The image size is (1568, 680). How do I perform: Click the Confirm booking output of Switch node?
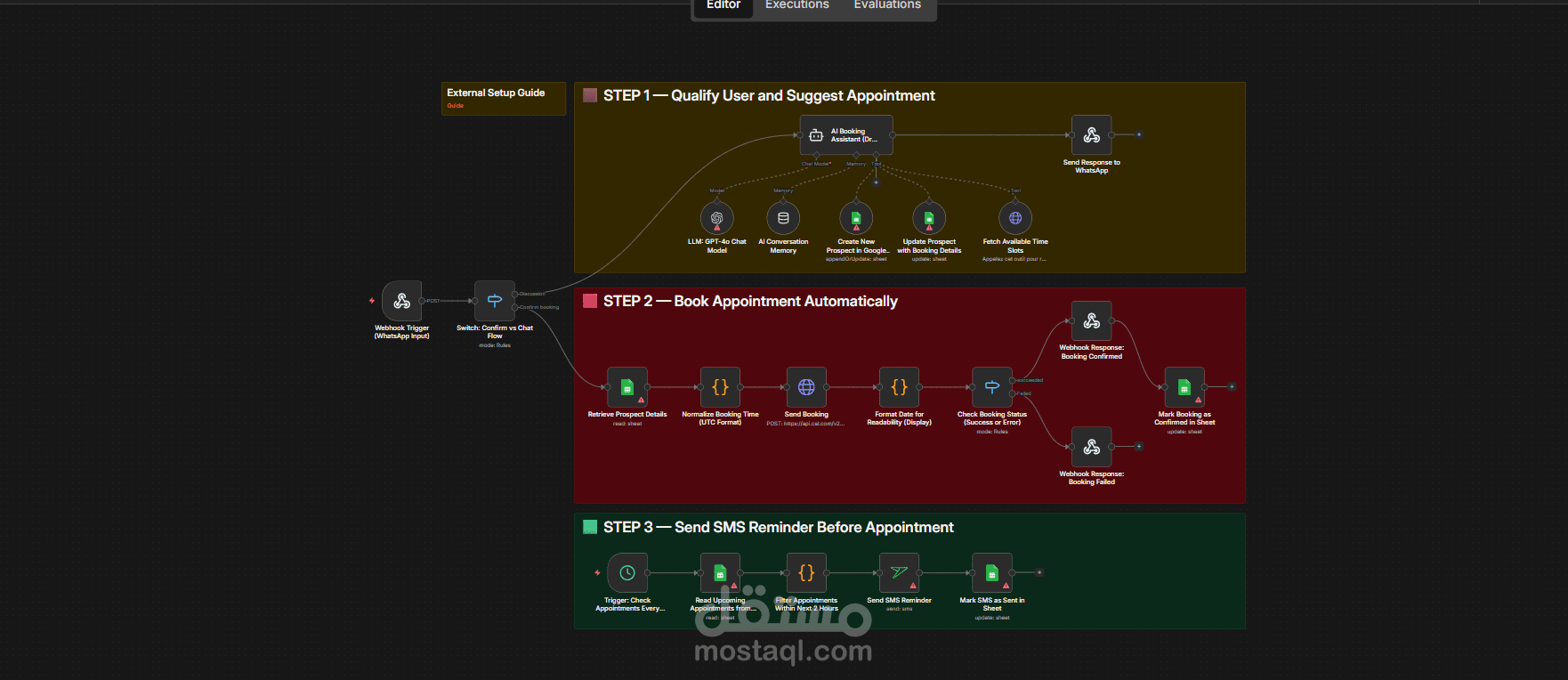(515, 307)
